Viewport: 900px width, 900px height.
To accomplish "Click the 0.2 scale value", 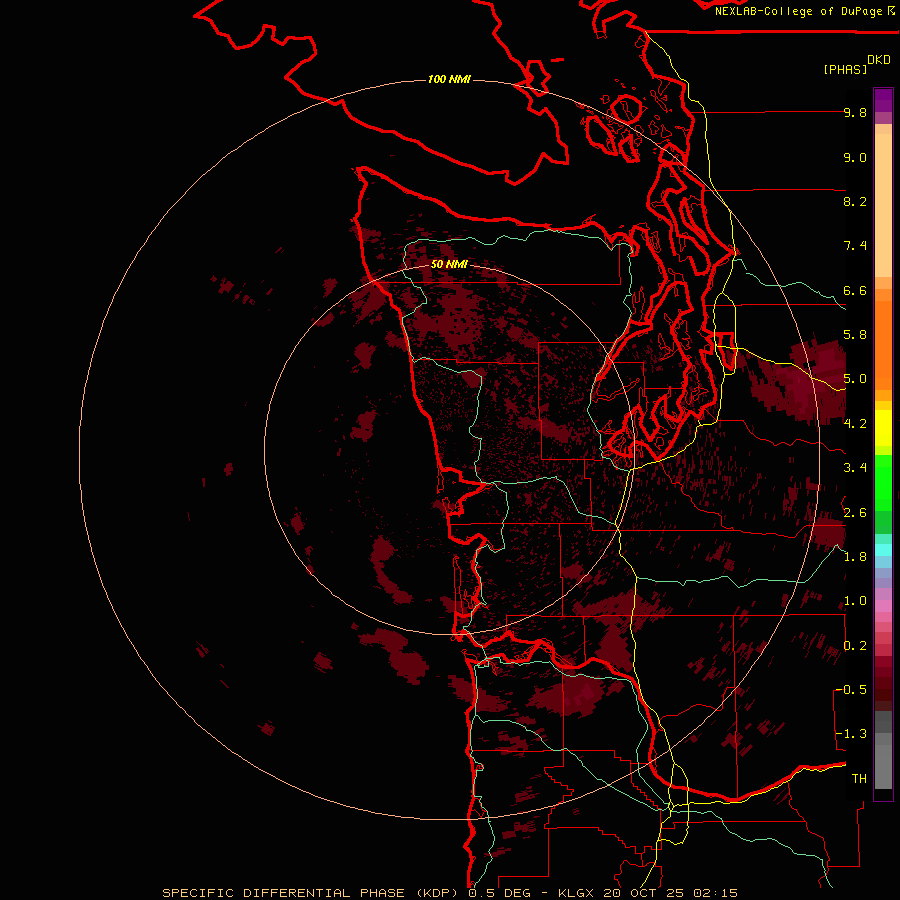I will coord(855,646).
